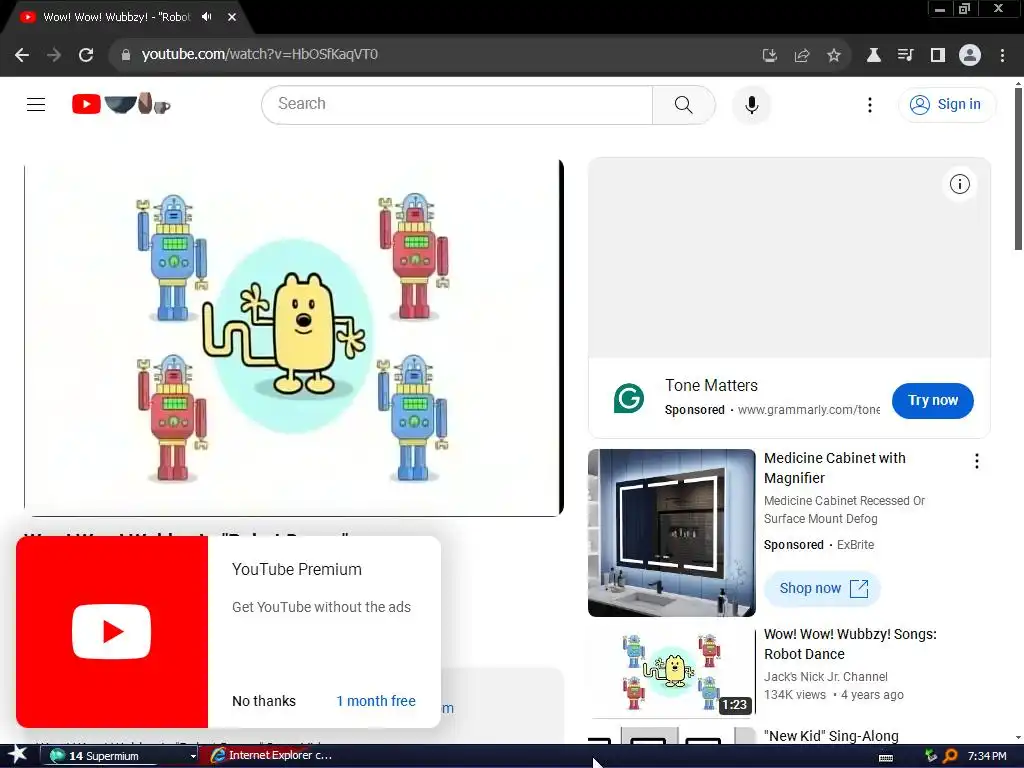Image resolution: width=1024 pixels, height=768 pixels.
Task: Click Jack's Nick Jr. Channel name
Action: [x=825, y=677]
